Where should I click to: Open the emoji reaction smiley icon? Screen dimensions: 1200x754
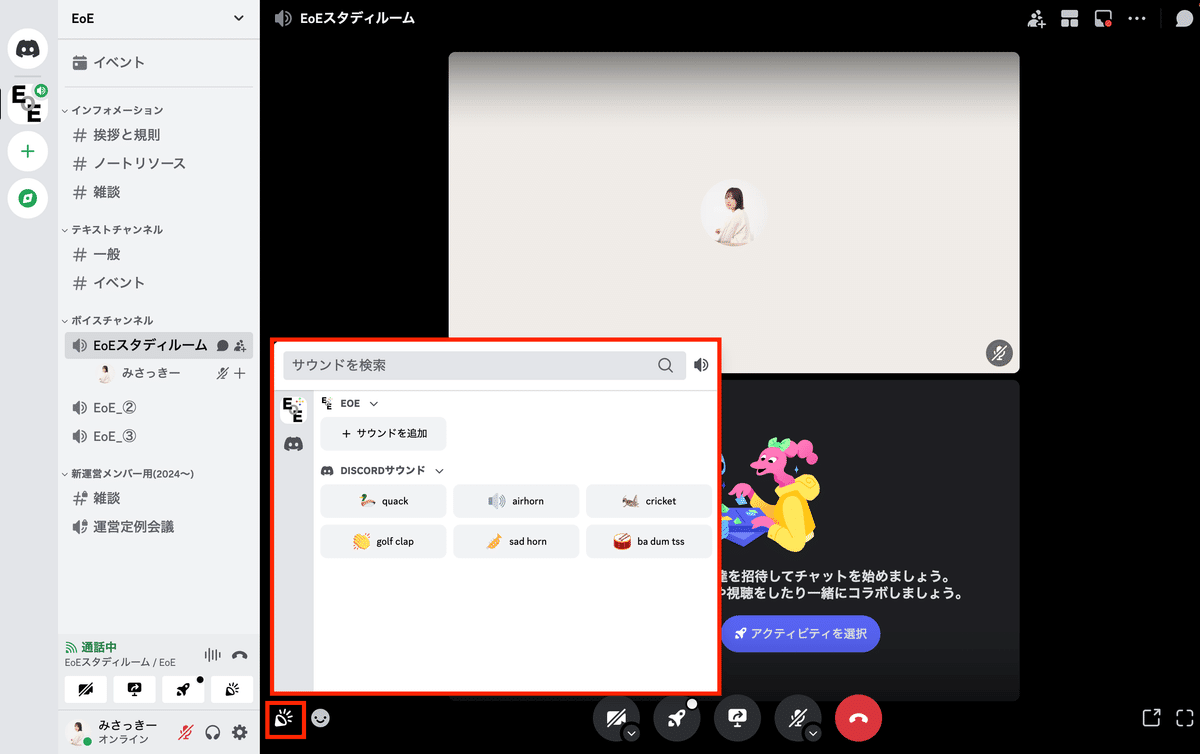click(x=321, y=718)
